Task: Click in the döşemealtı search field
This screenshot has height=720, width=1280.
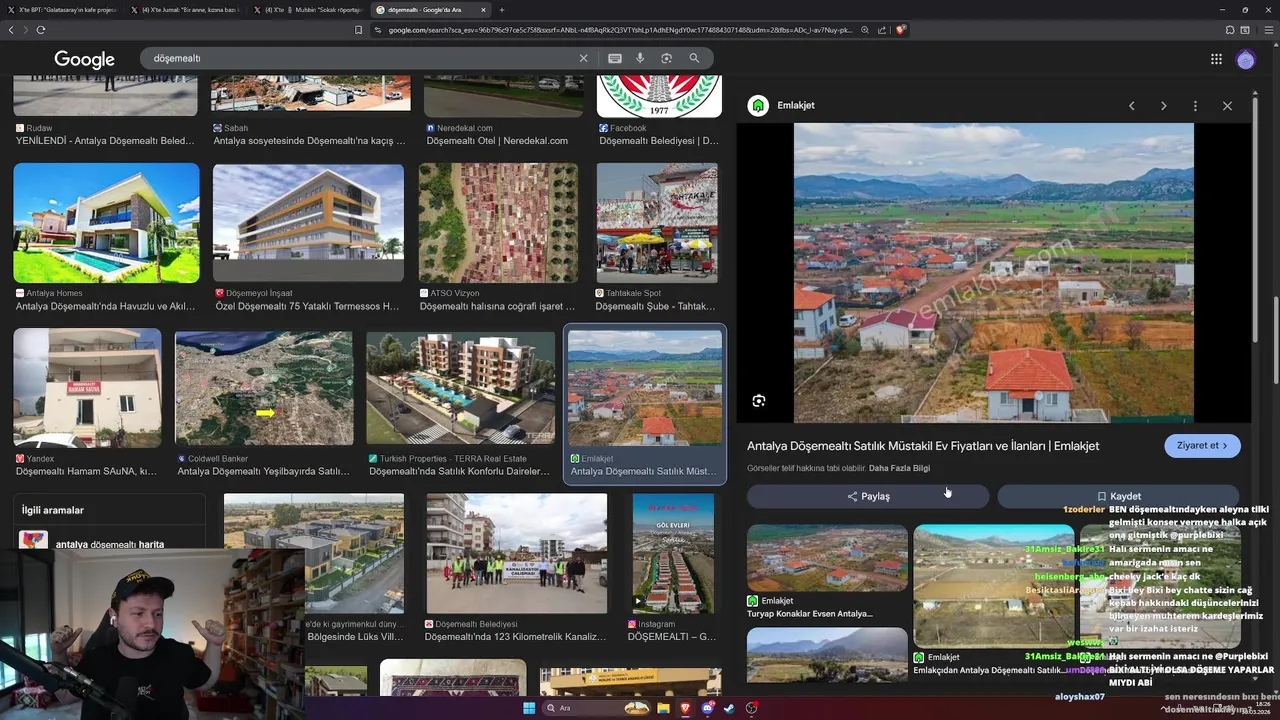Action: 360,58
